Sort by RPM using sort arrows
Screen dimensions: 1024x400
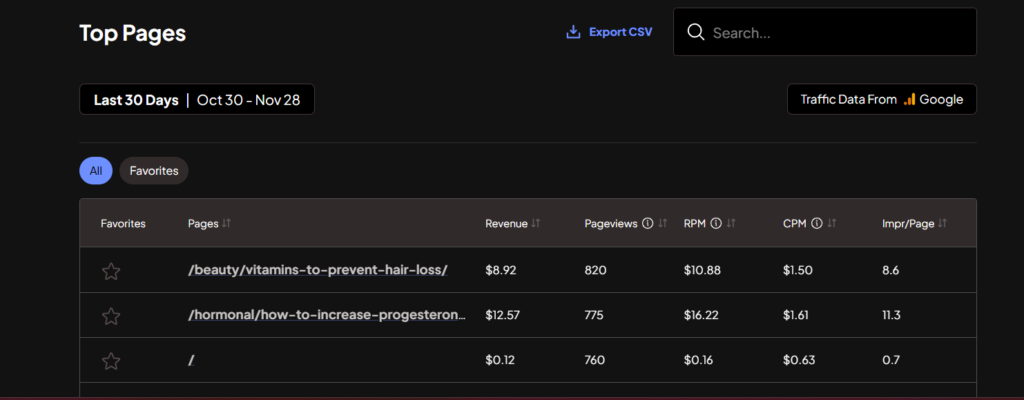click(731, 224)
